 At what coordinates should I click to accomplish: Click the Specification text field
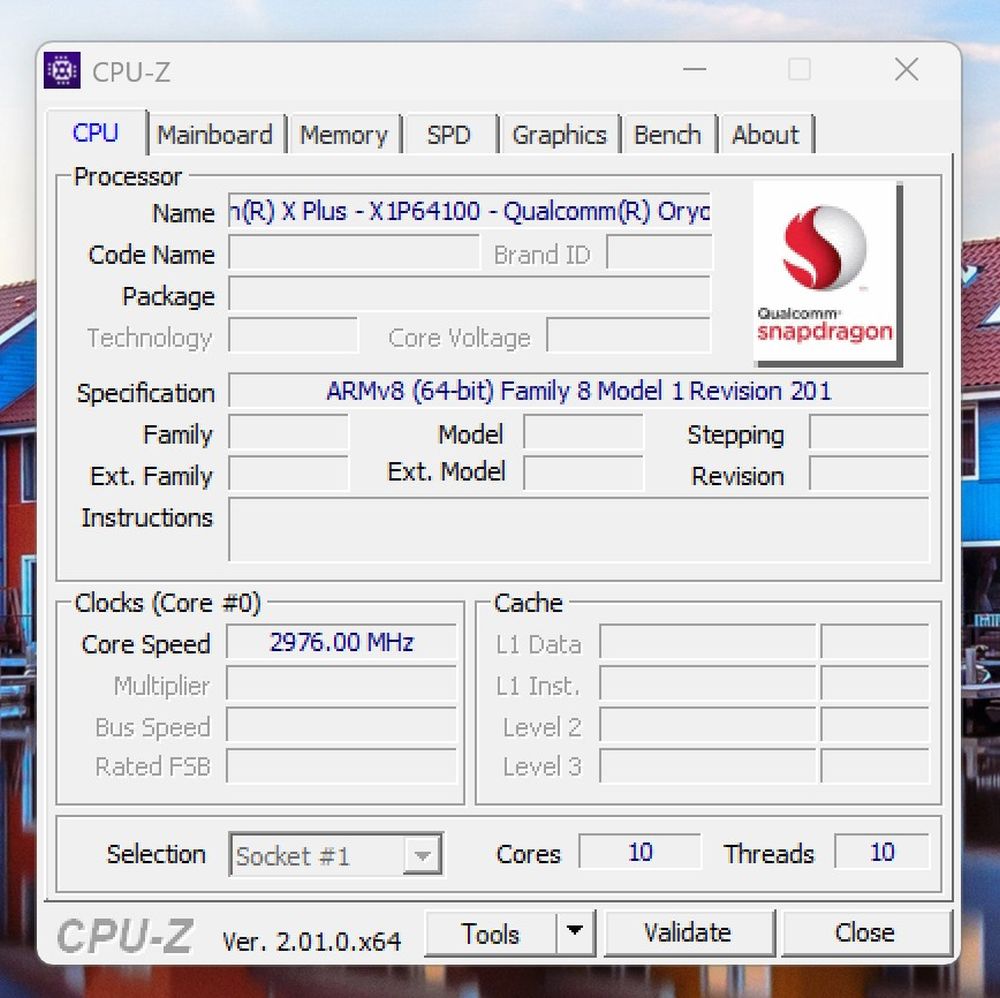coord(578,391)
